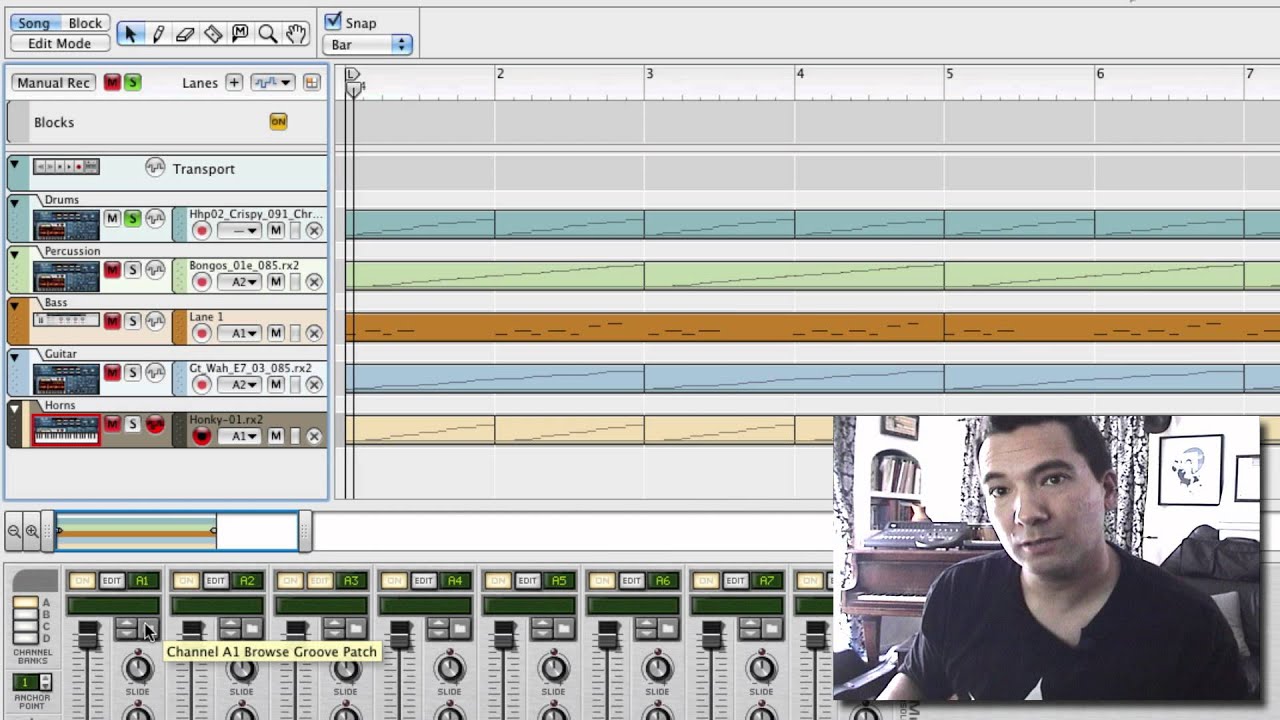Open groove dropdown for Hhp02_Crispy lane
The height and width of the screenshot is (720, 1280).
[239, 231]
